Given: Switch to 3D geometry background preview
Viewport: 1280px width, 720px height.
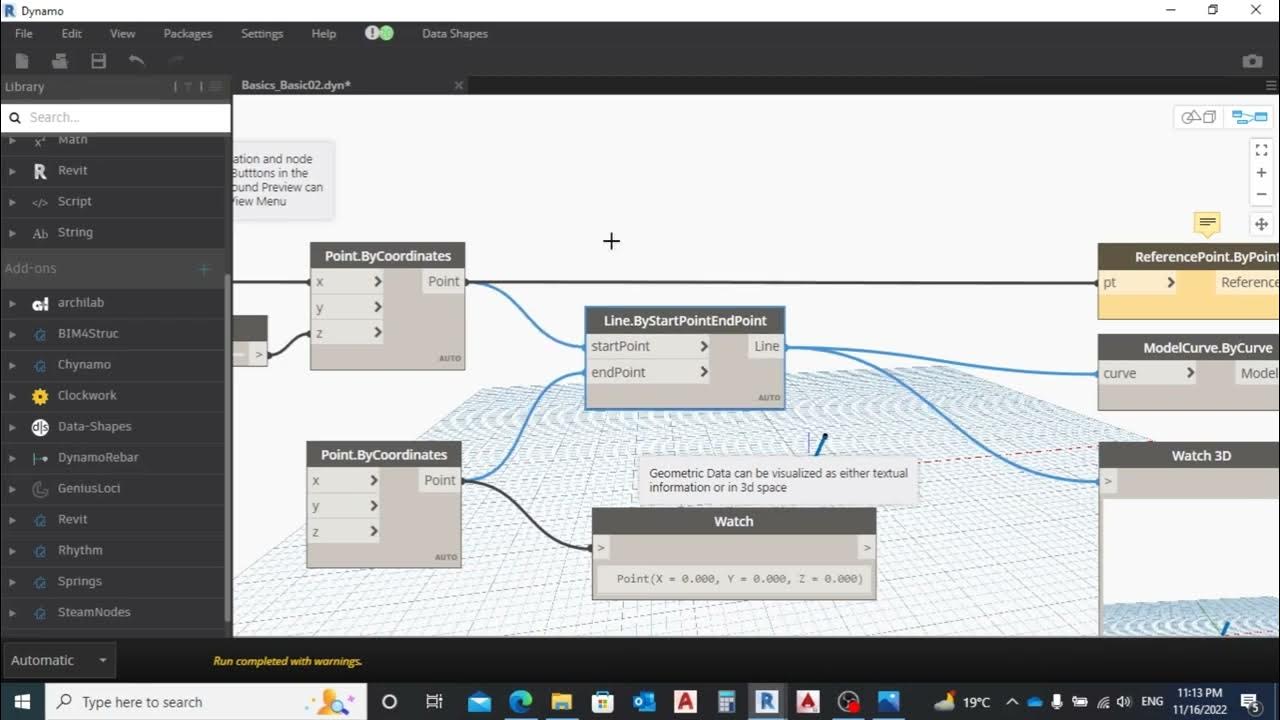Looking at the screenshot, I should click(1198, 117).
